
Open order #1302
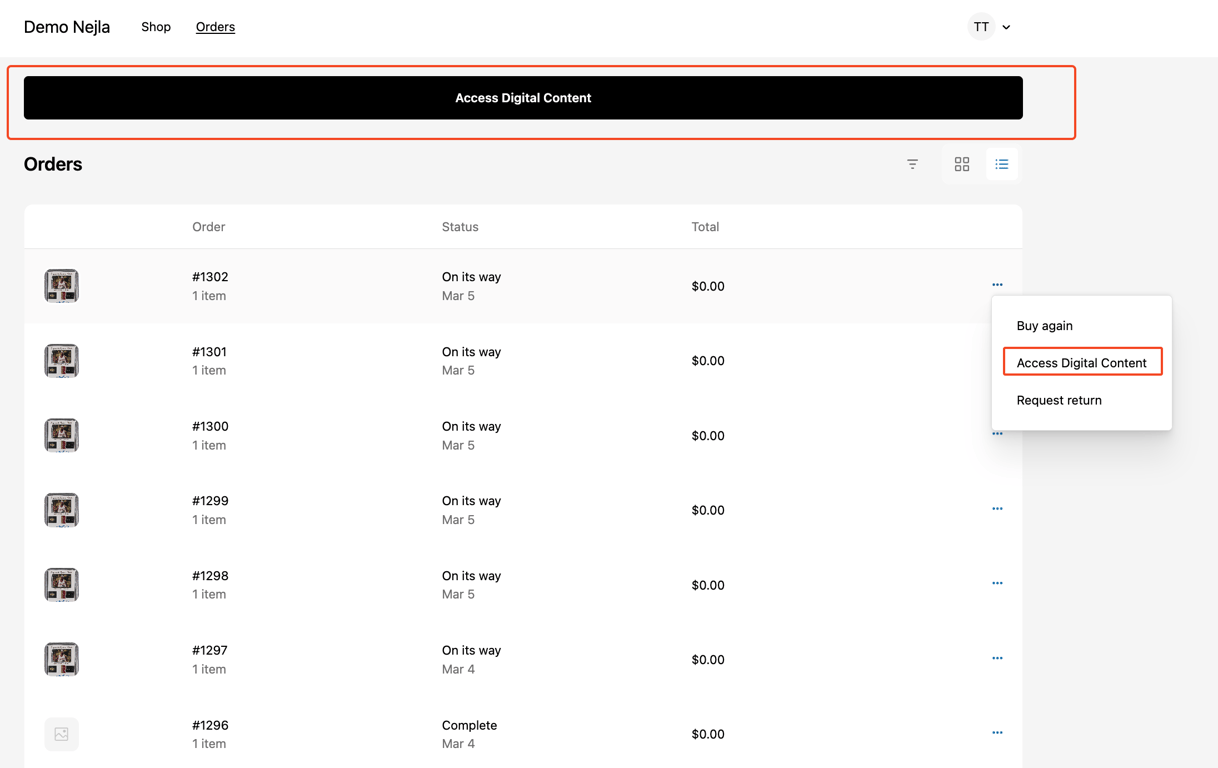[210, 277]
